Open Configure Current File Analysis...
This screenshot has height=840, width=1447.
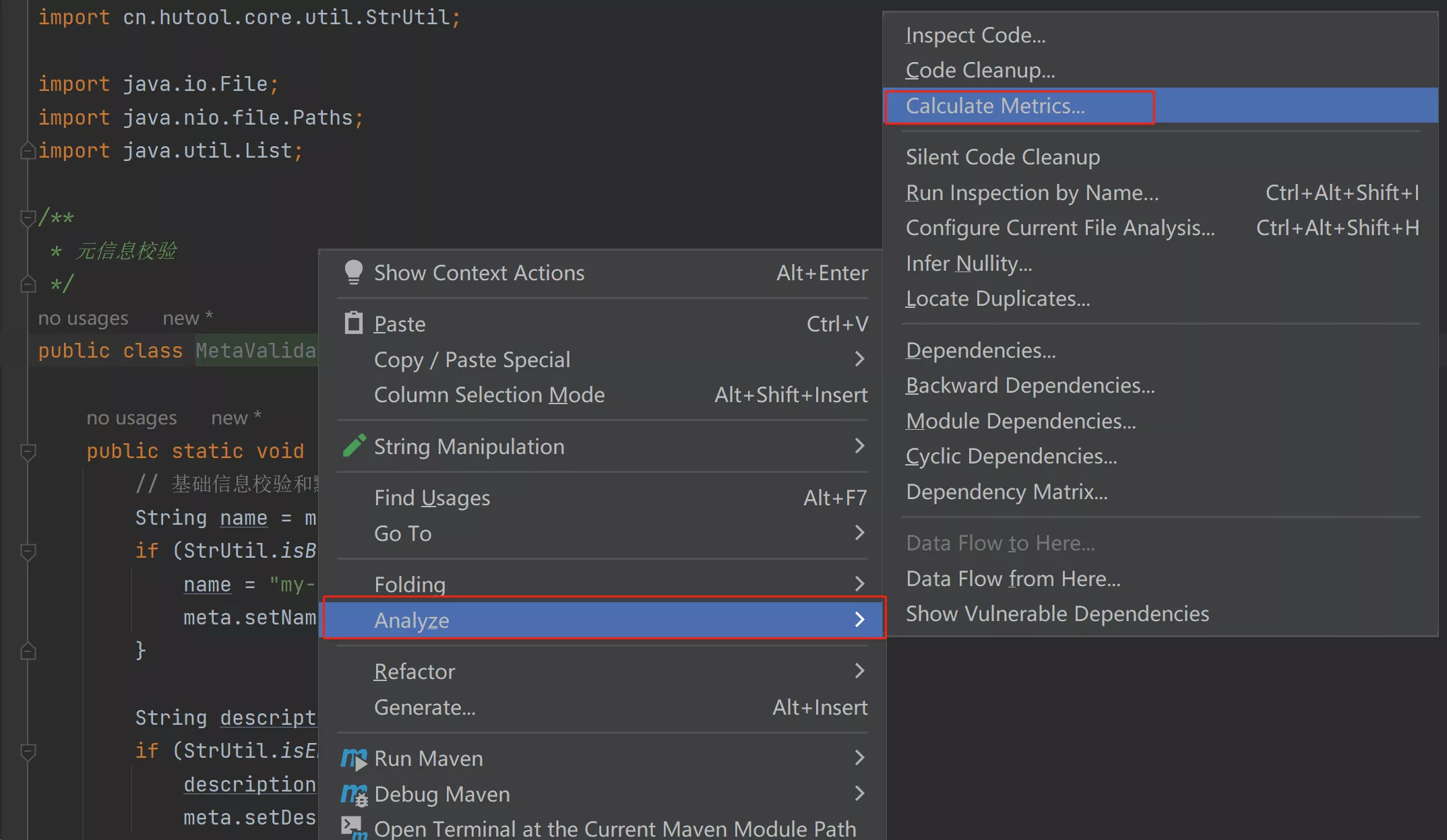click(1161, 228)
